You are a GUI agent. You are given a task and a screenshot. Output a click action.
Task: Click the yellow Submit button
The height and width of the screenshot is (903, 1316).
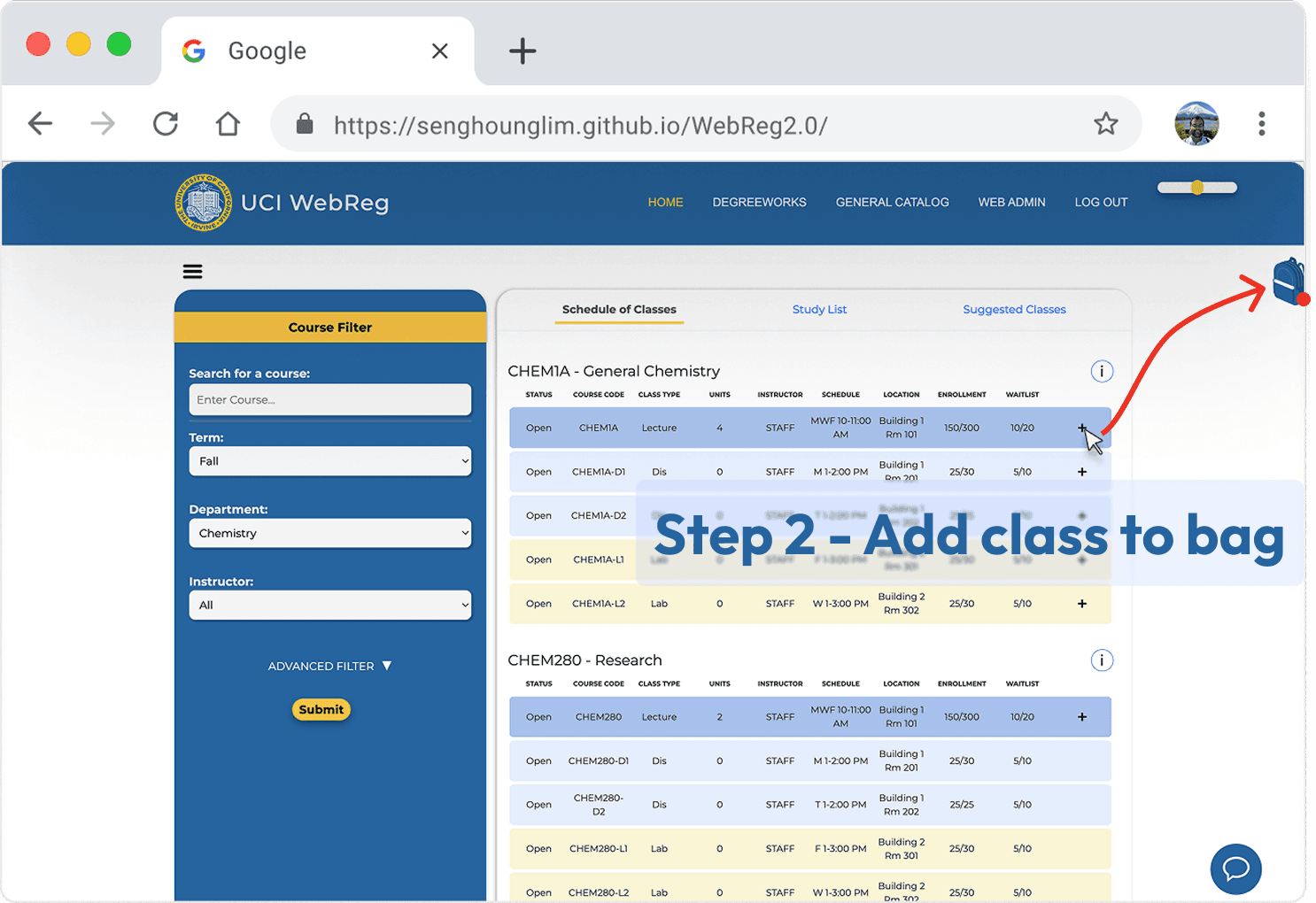pyautogui.click(x=321, y=709)
